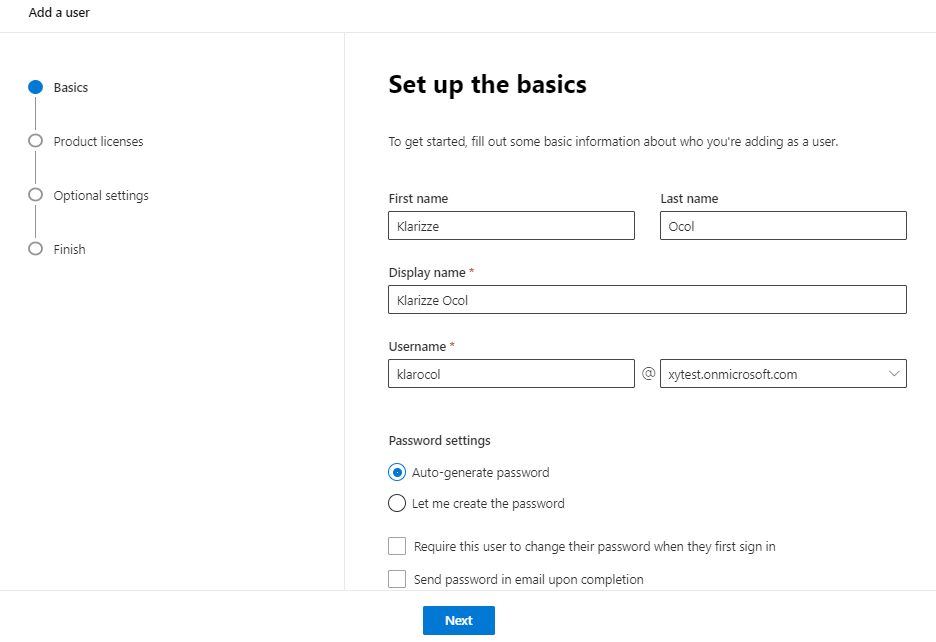
Task: Click into the Last name field
Action: point(783,226)
